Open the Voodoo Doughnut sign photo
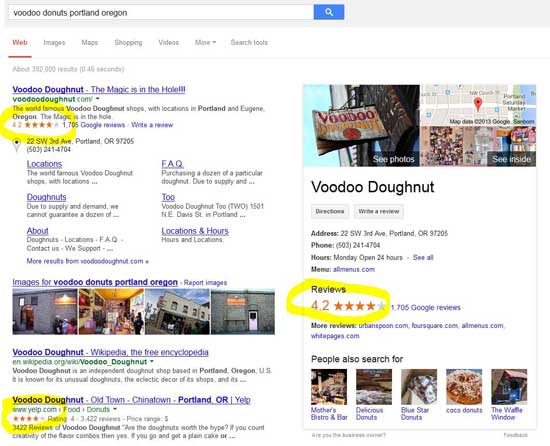Screen dimensions: 550x446 coord(362,126)
